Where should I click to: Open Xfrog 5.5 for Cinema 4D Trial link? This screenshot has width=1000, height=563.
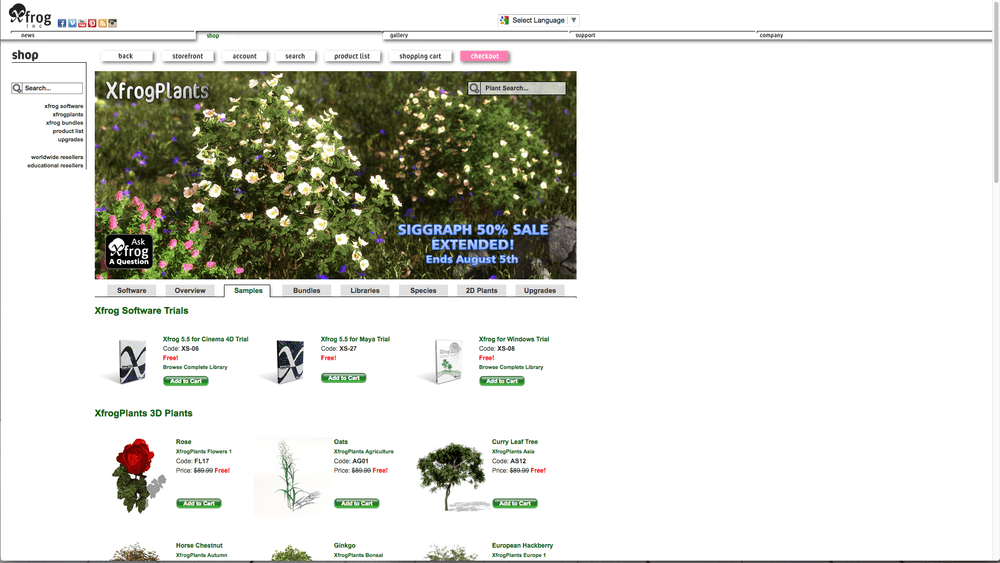pos(205,339)
